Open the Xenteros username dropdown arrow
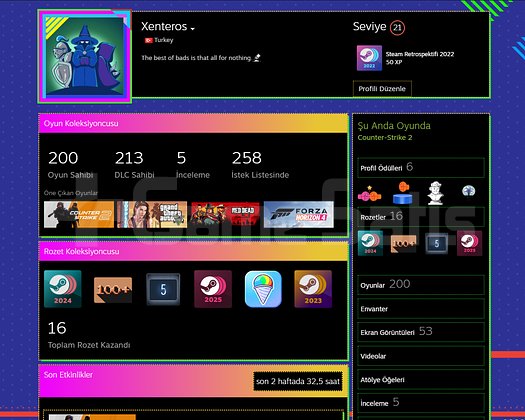This screenshot has width=525, height=420. (x=193, y=29)
